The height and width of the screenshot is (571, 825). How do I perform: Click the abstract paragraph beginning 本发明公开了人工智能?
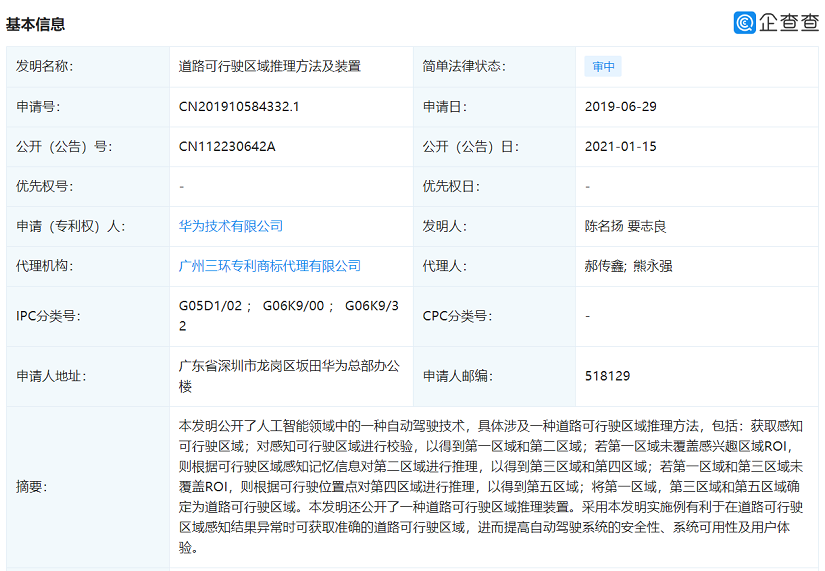pyautogui.click(x=491, y=486)
